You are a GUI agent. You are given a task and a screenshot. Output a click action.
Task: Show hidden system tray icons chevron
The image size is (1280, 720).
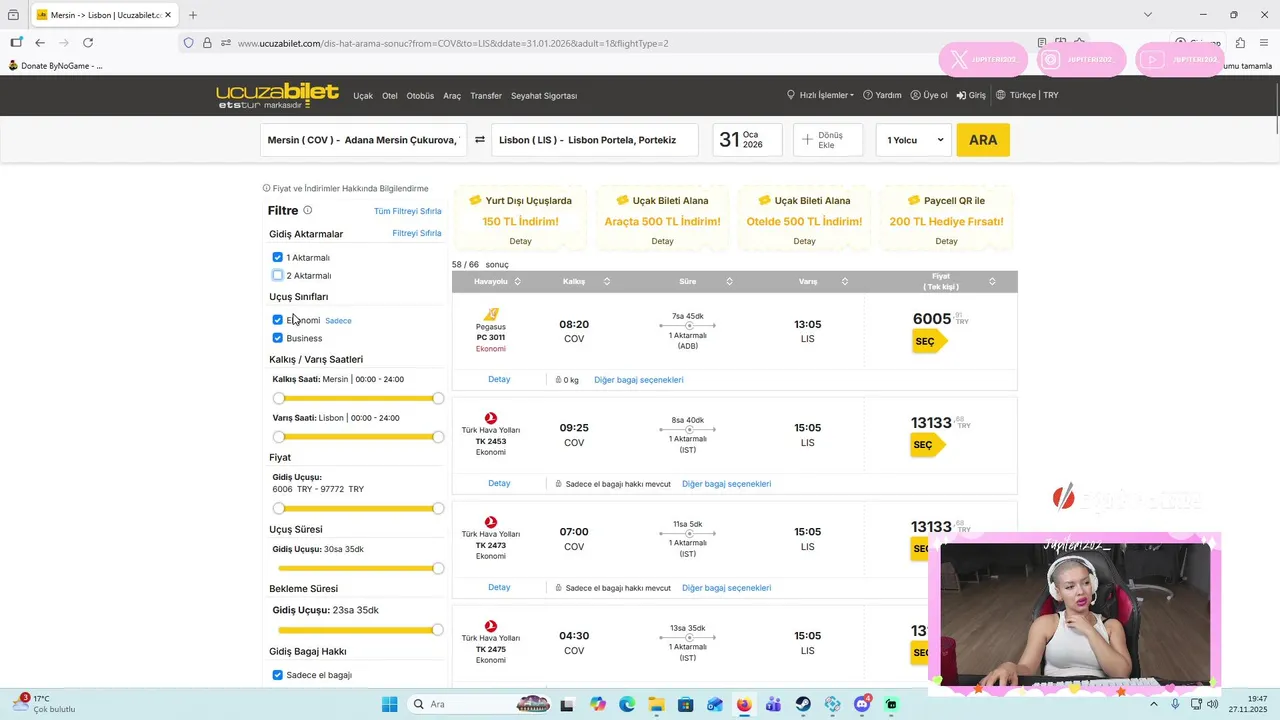[1154, 704]
